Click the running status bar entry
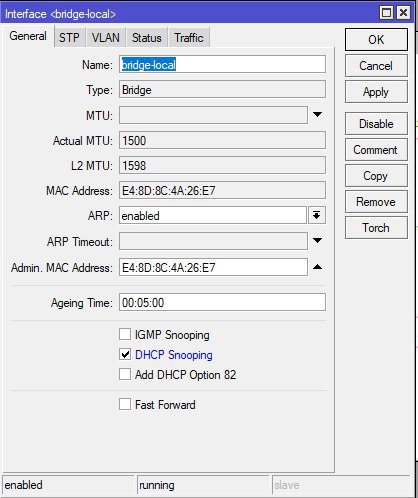 coord(203,485)
